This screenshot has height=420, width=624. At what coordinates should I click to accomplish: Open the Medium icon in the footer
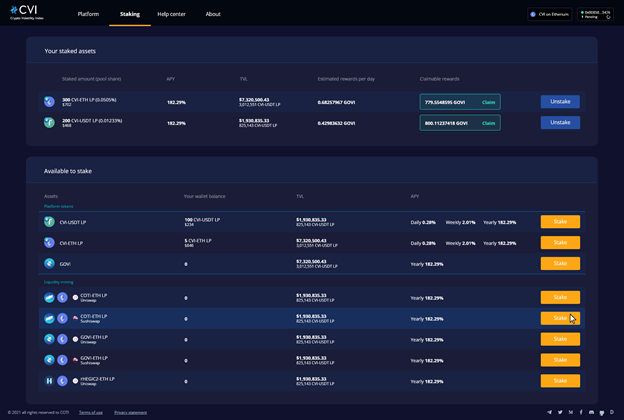(x=571, y=412)
